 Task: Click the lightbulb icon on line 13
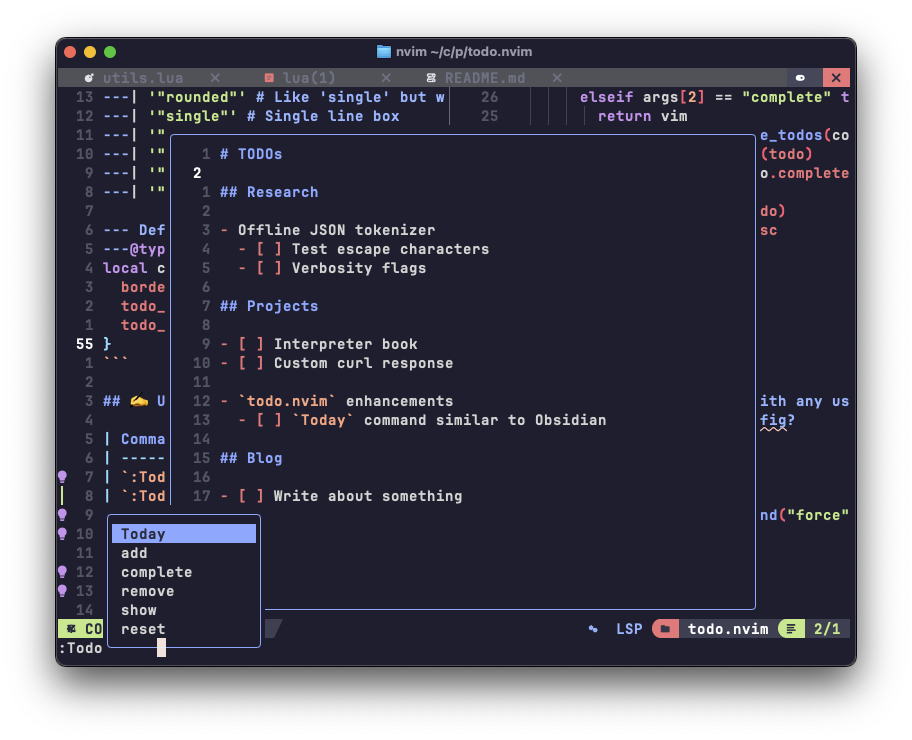[x=62, y=591]
